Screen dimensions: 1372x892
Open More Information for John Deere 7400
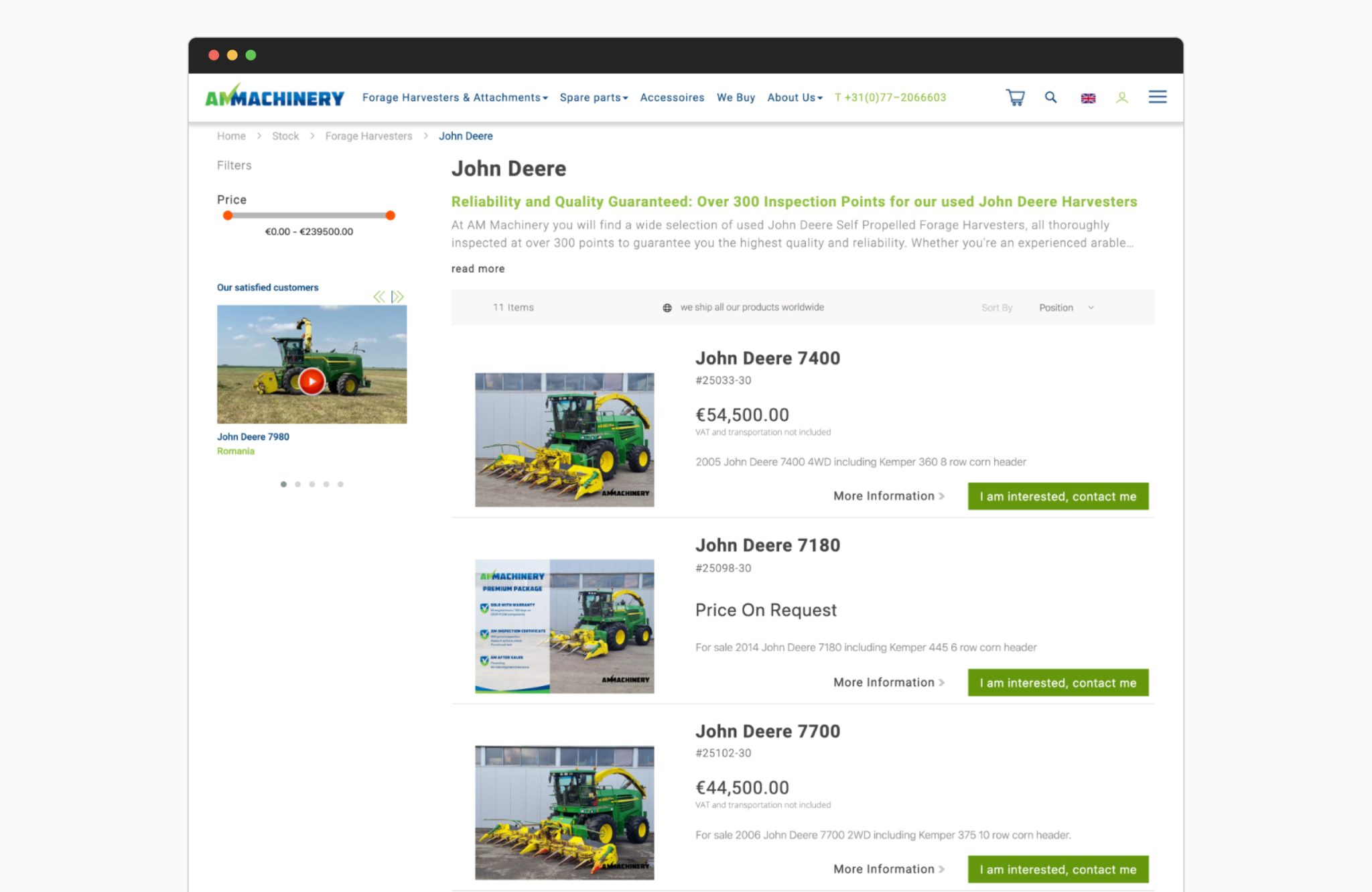889,496
